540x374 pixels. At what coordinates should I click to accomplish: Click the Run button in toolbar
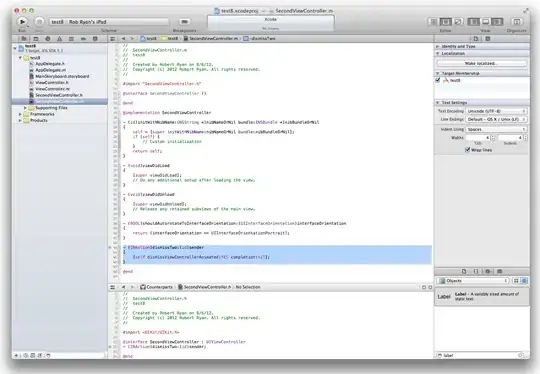22,22
